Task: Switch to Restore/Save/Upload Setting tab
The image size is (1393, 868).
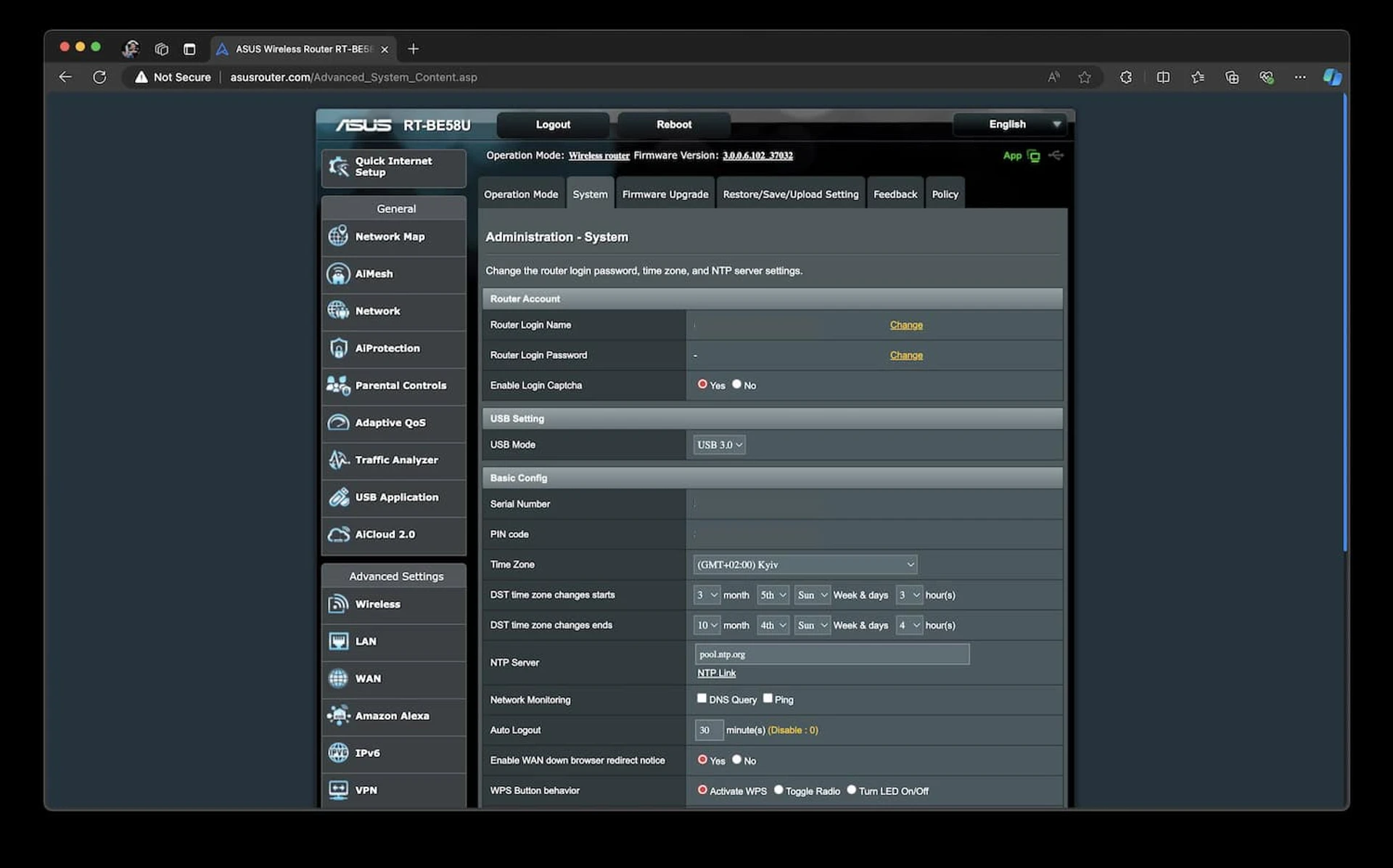Action: [790, 194]
